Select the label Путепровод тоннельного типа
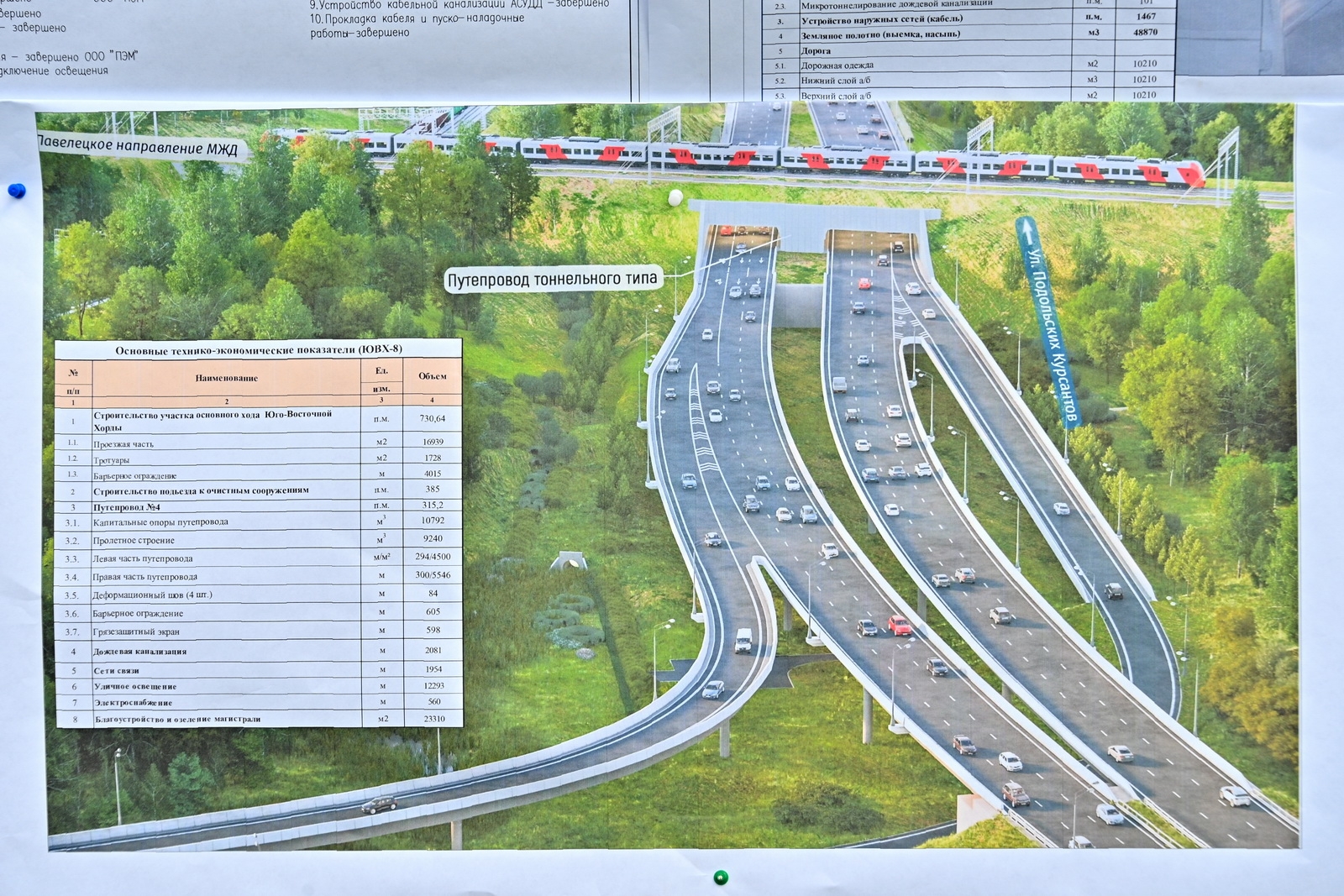The width and height of the screenshot is (1344, 896). [552, 280]
